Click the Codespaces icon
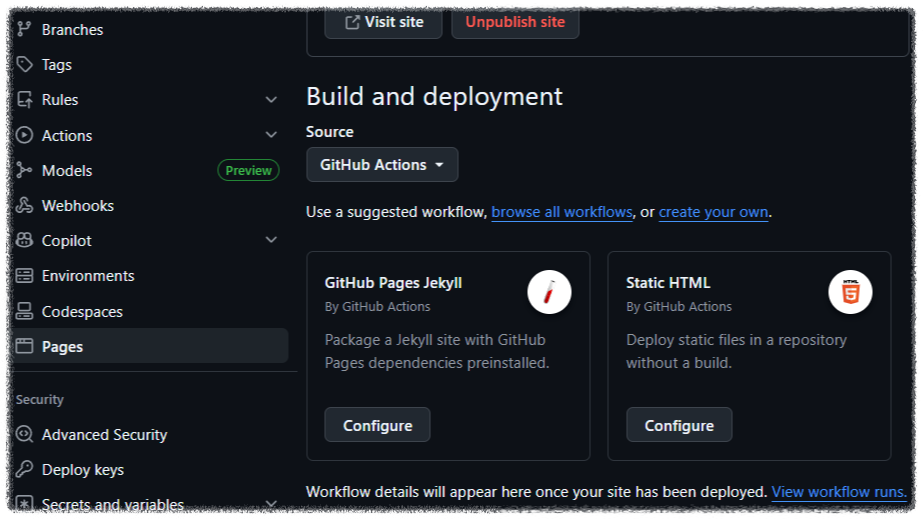 [x=24, y=311]
